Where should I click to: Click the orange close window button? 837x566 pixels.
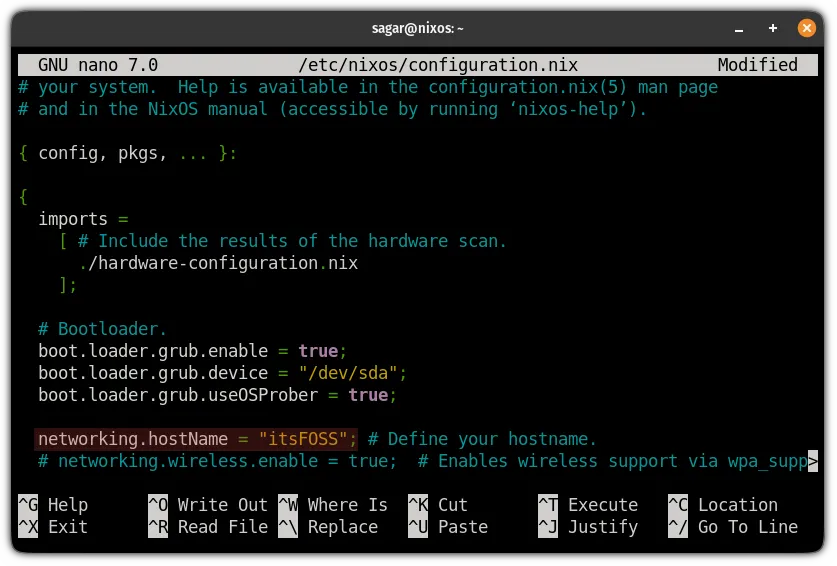[x=806, y=28]
